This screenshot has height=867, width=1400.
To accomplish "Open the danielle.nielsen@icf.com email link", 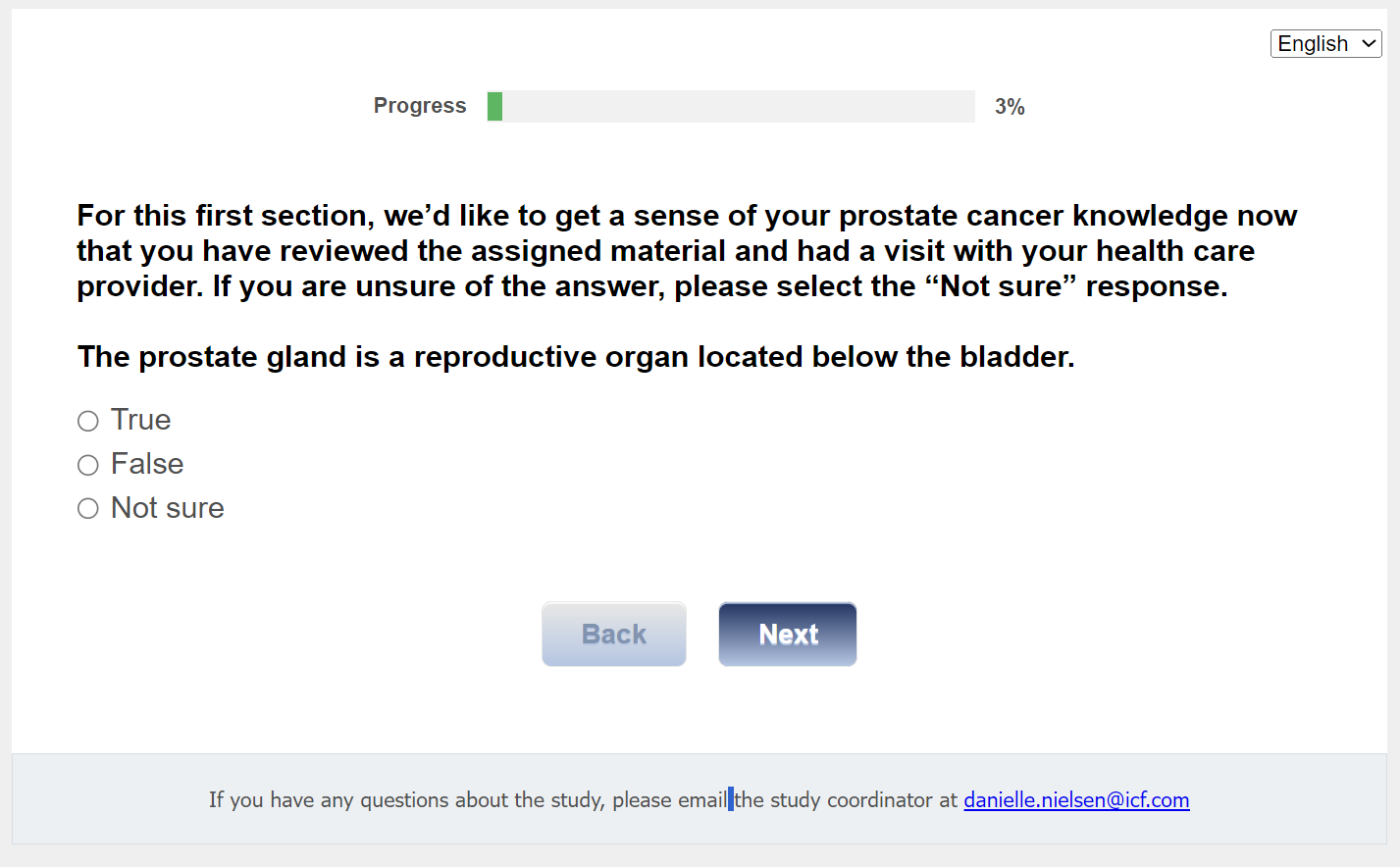I will tap(1076, 800).
